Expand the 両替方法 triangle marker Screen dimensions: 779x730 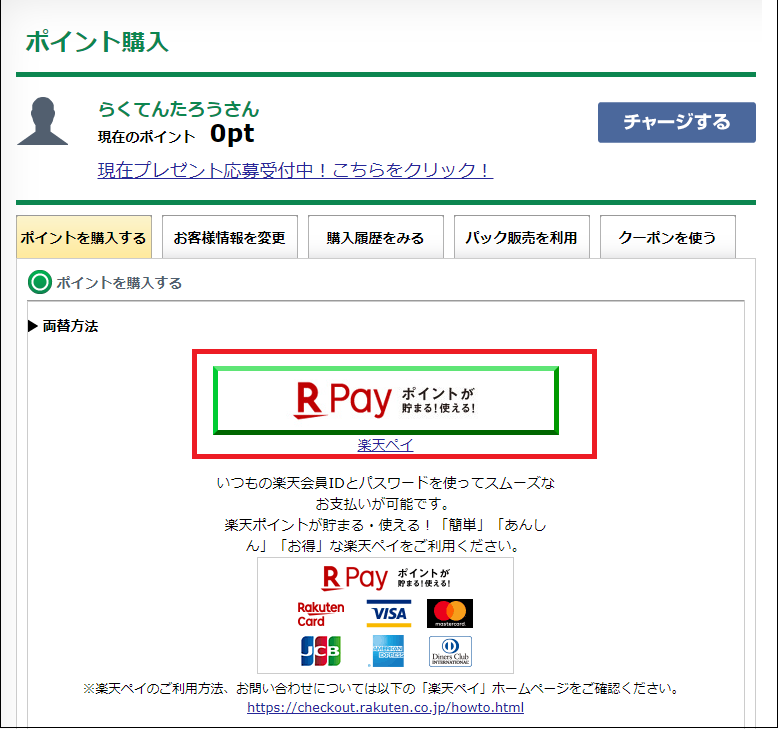pos(33,326)
